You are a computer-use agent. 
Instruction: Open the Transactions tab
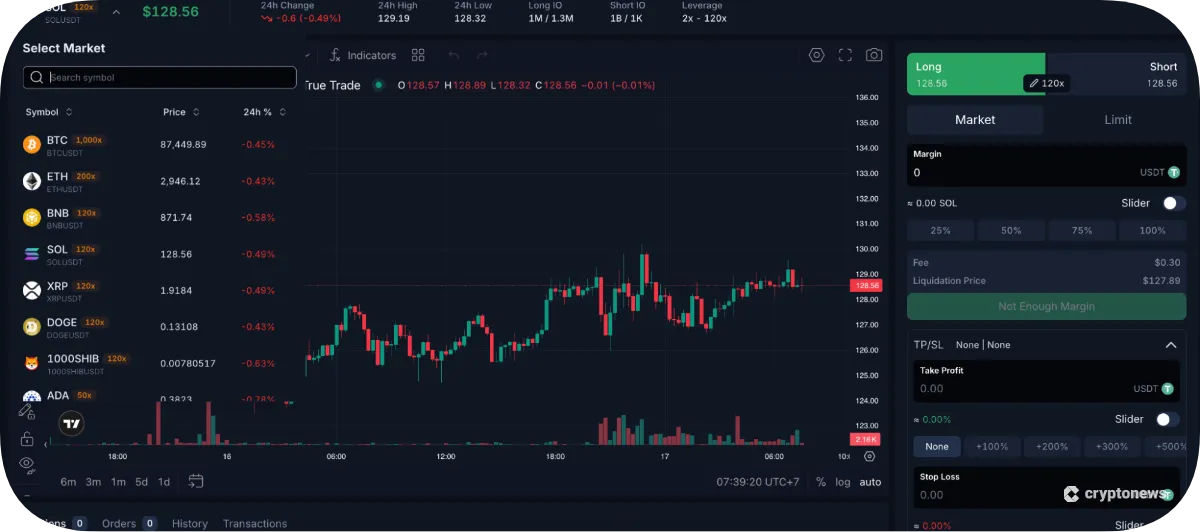click(x=254, y=523)
